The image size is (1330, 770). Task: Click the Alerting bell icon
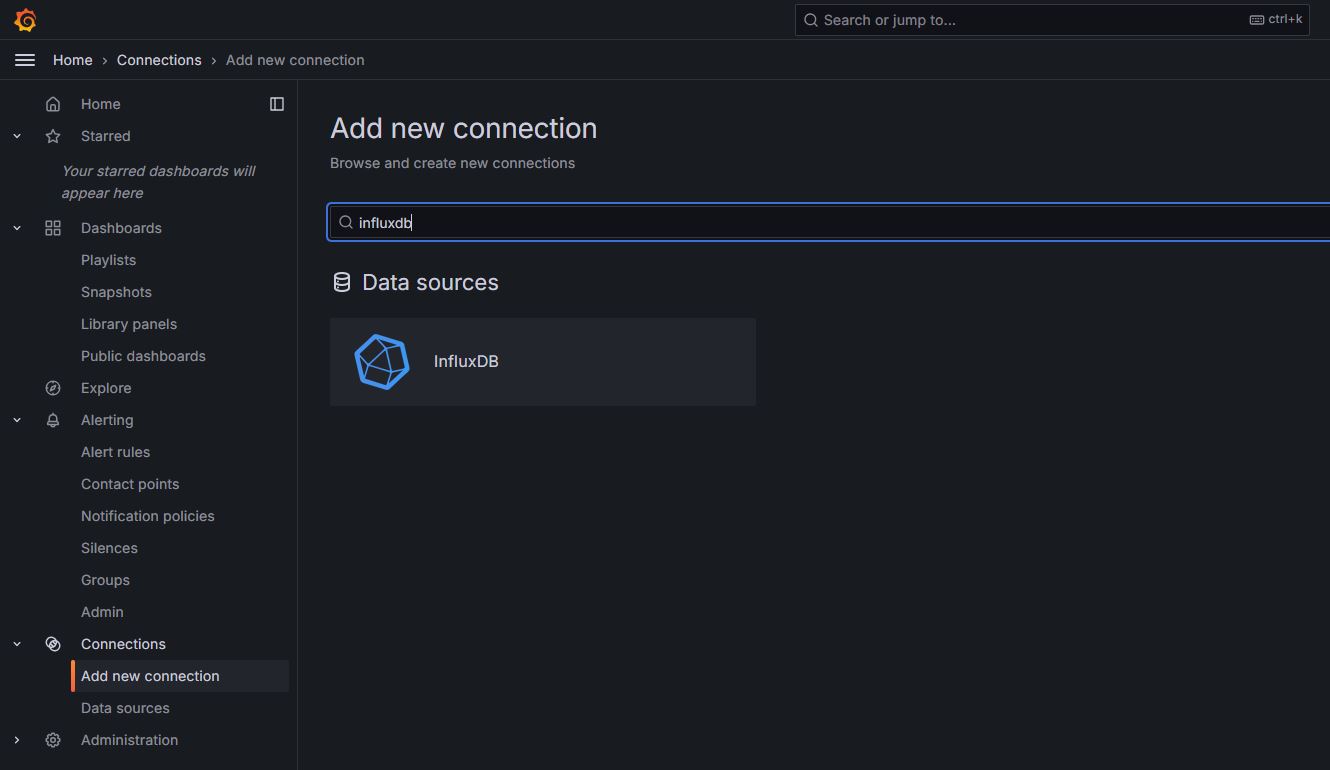pyautogui.click(x=53, y=420)
